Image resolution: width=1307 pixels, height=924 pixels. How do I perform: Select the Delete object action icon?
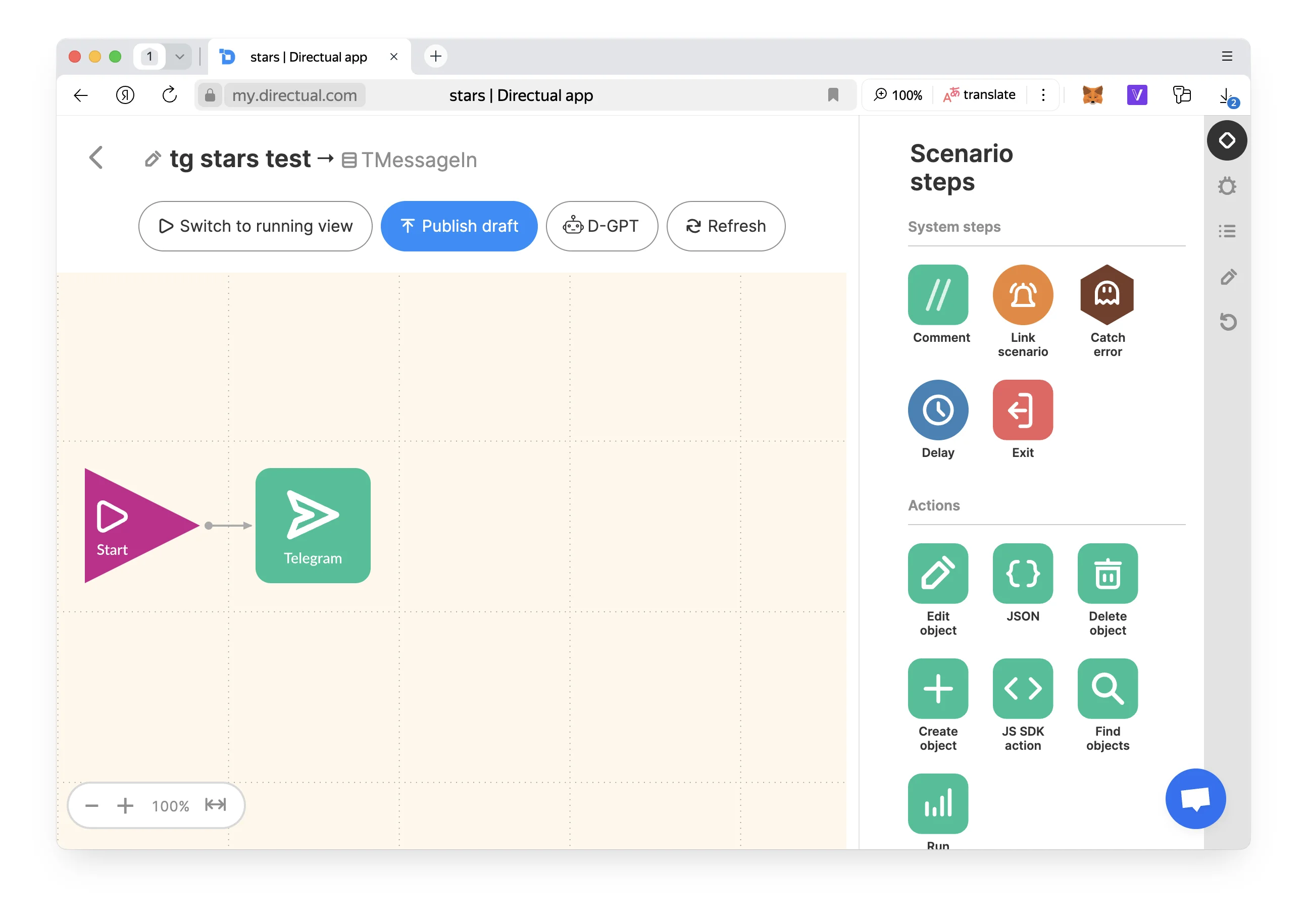click(x=1107, y=574)
